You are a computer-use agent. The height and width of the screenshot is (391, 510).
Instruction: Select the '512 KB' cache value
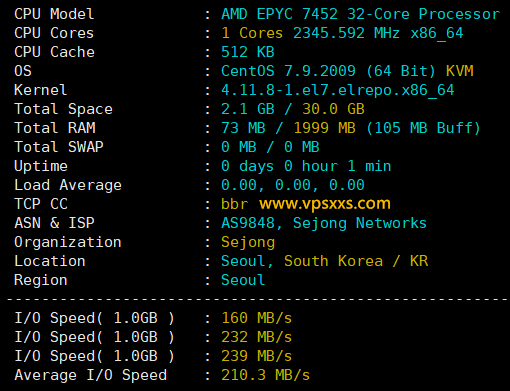coord(248,52)
